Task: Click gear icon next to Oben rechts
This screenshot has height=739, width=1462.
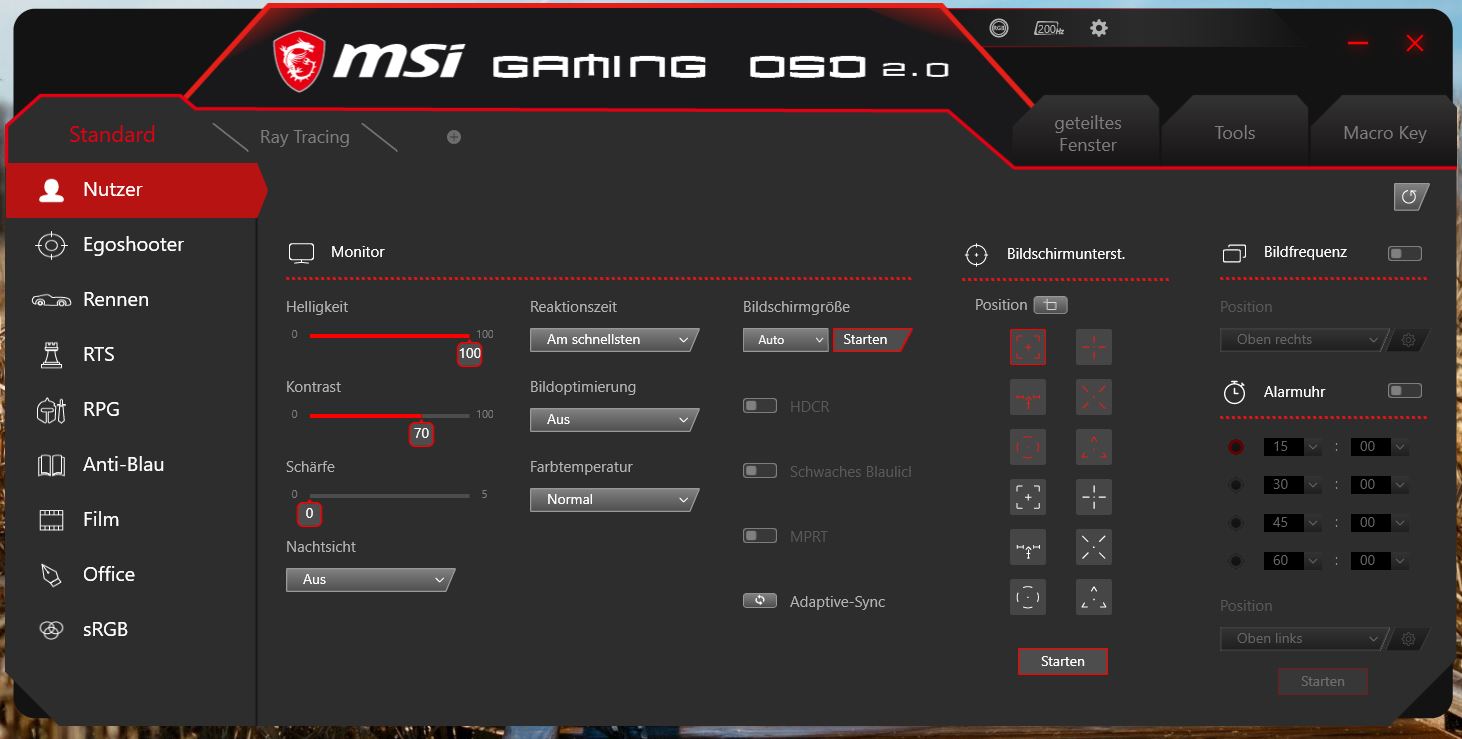Action: coord(1409,340)
